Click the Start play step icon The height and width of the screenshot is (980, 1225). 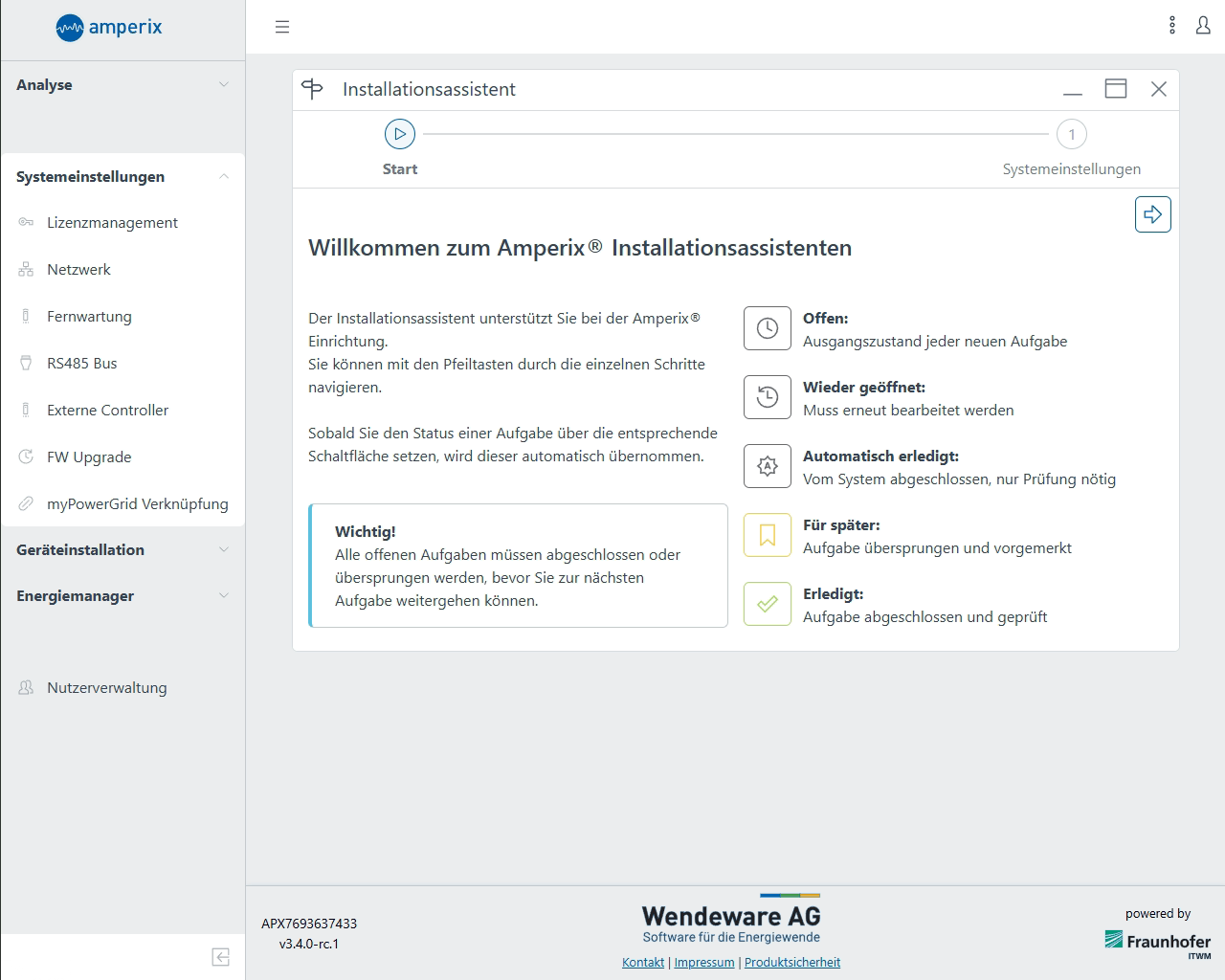point(400,134)
